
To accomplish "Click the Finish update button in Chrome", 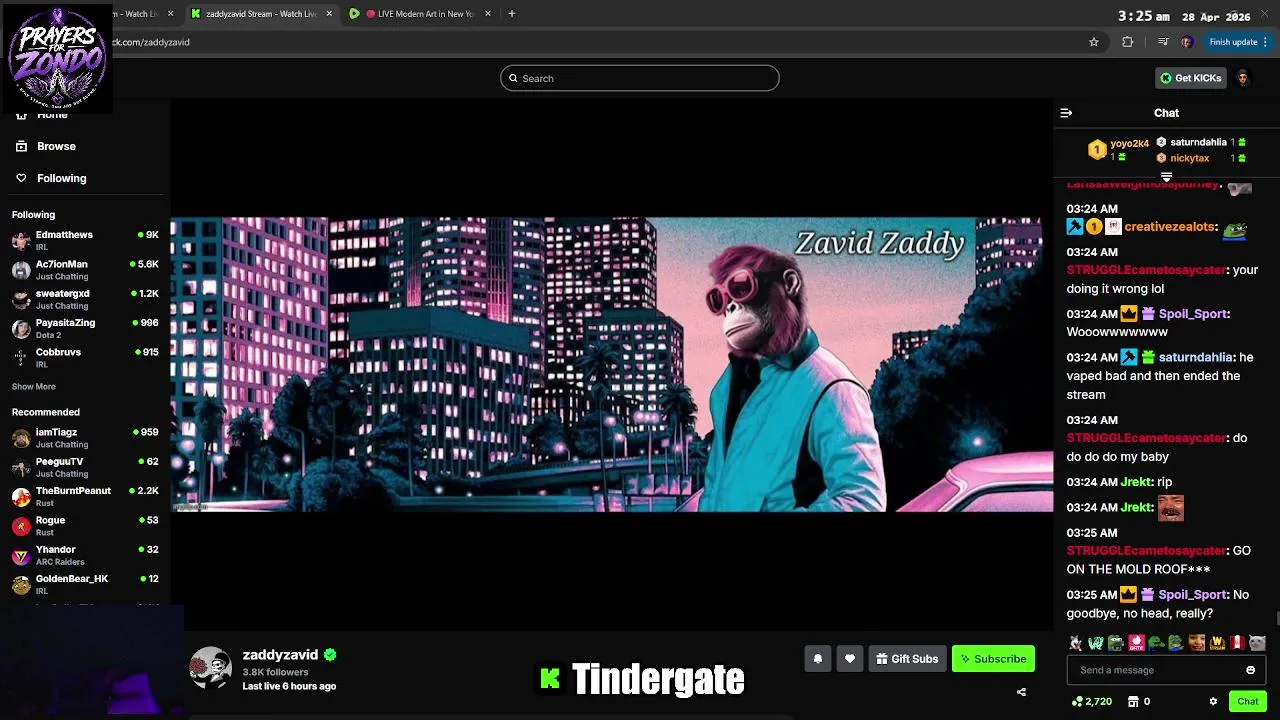I will click(1238, 42).
